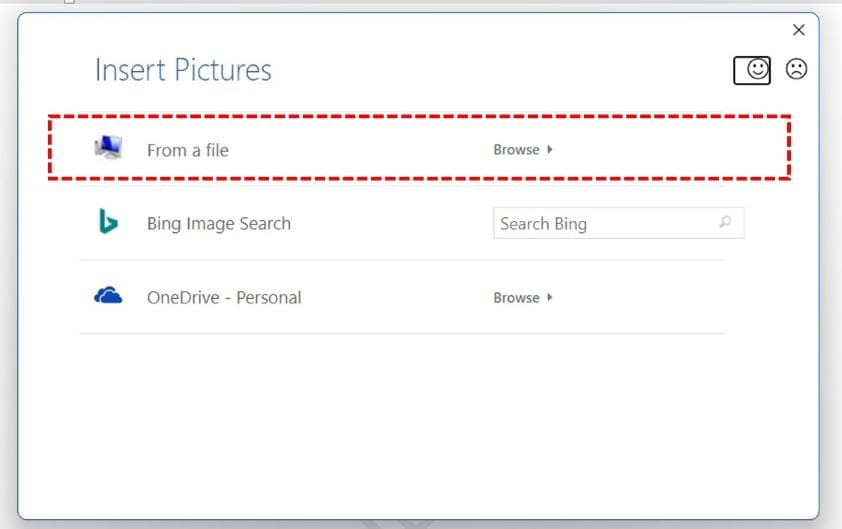Click the Insert Pictures heading
The height and width of the screenshot is (529, 842).
point(183,70)
